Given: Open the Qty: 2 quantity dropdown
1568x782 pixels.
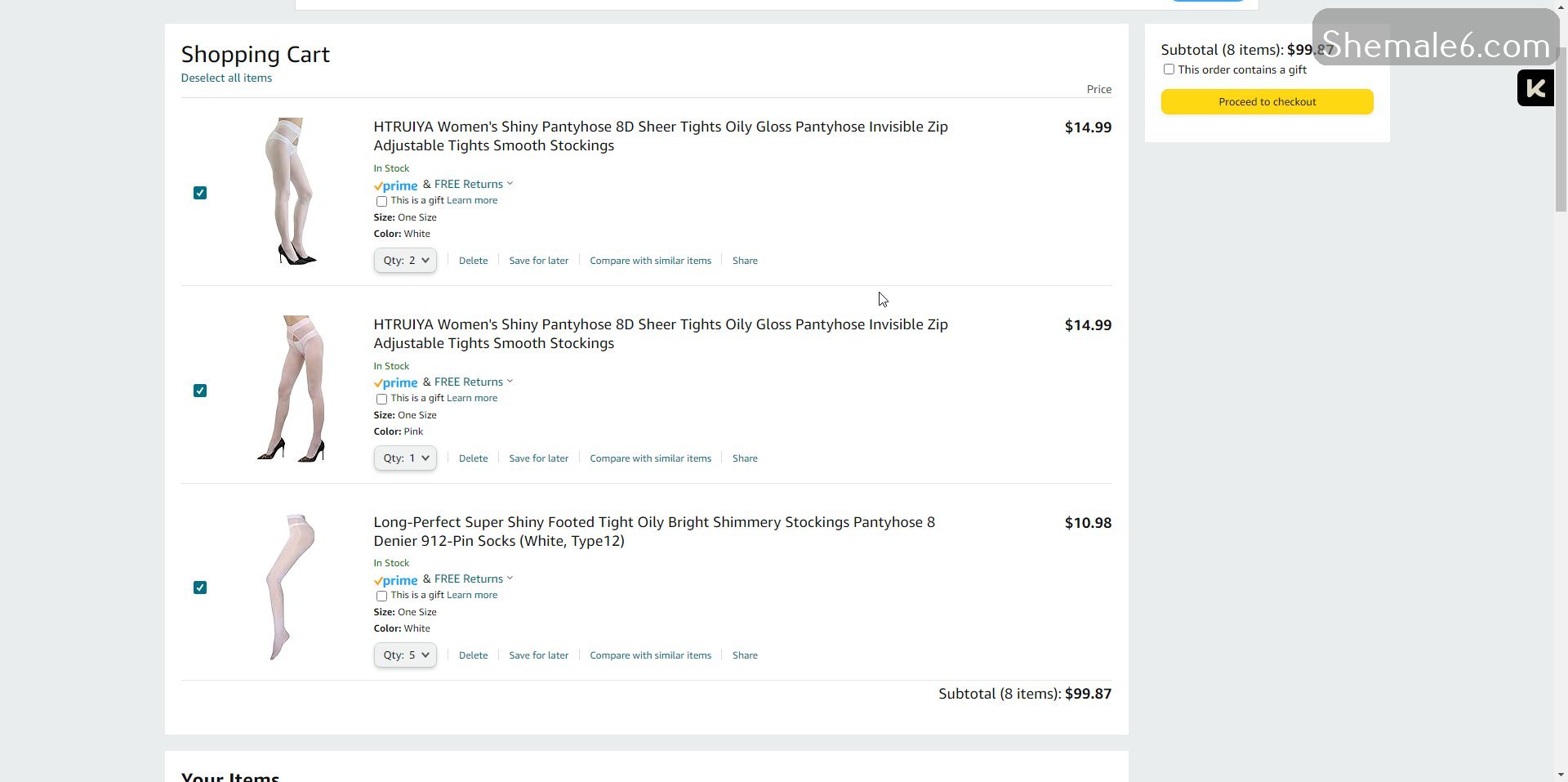Looking at the screenshot, I should [405, 261].
